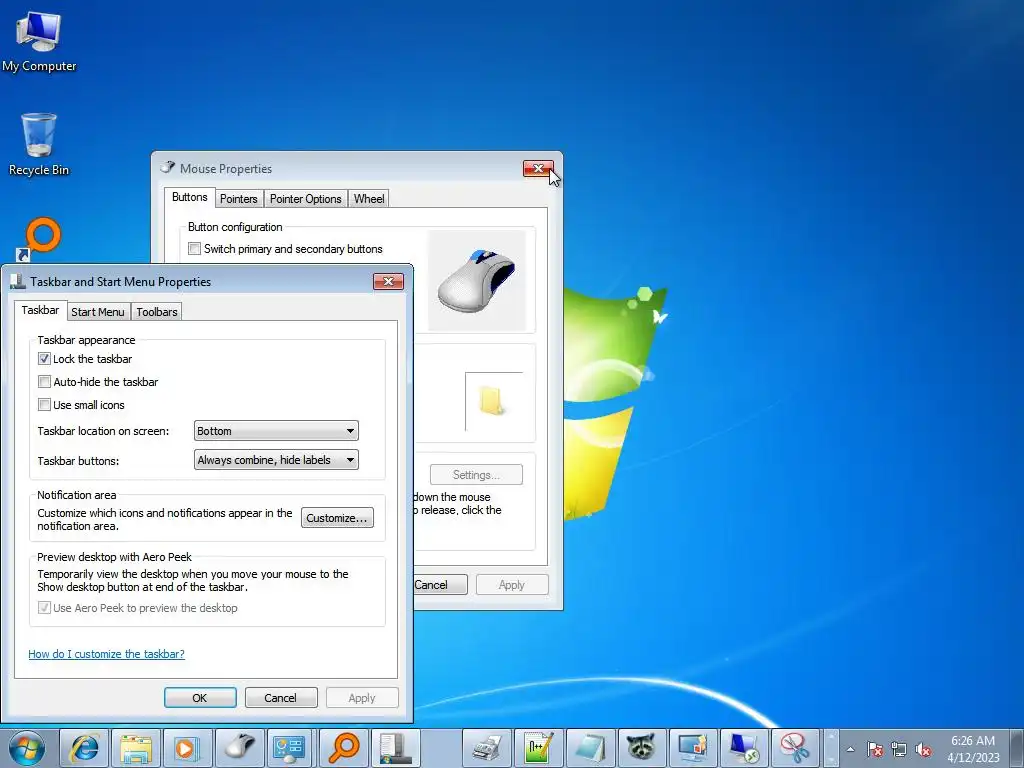Show hidden notification icons arrow
The width and height of the screenshot is (1024, 768).
pyautogui.click(x=850, y=749)
